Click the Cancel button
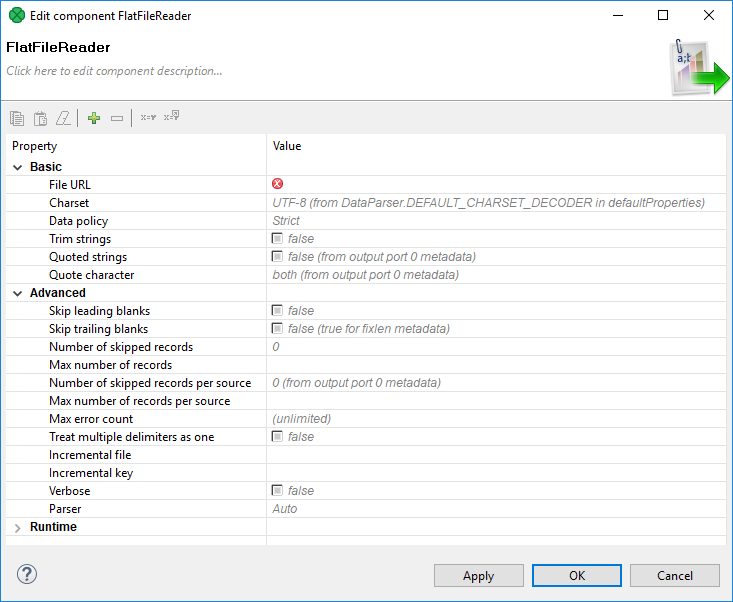733x602 pixels. coord(675,575)
